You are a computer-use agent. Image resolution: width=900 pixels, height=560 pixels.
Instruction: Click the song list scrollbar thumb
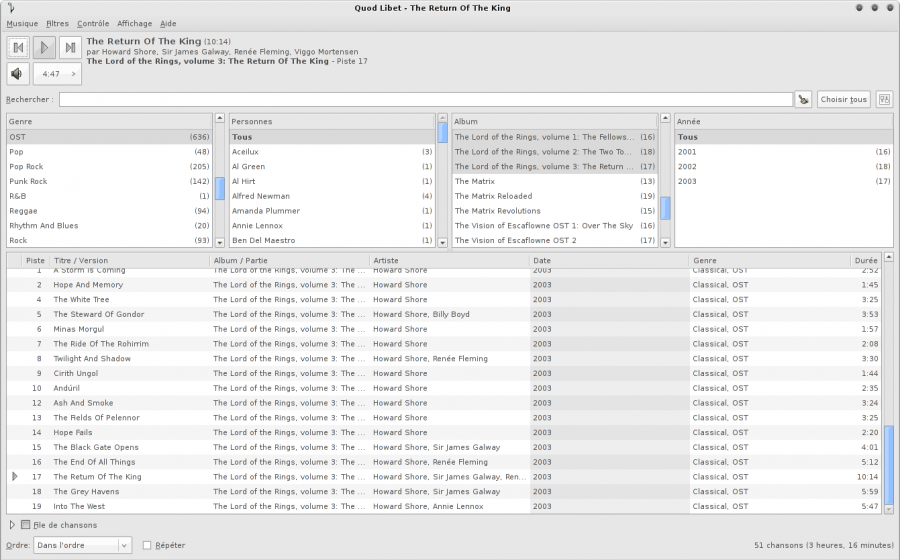coord(889,465)
